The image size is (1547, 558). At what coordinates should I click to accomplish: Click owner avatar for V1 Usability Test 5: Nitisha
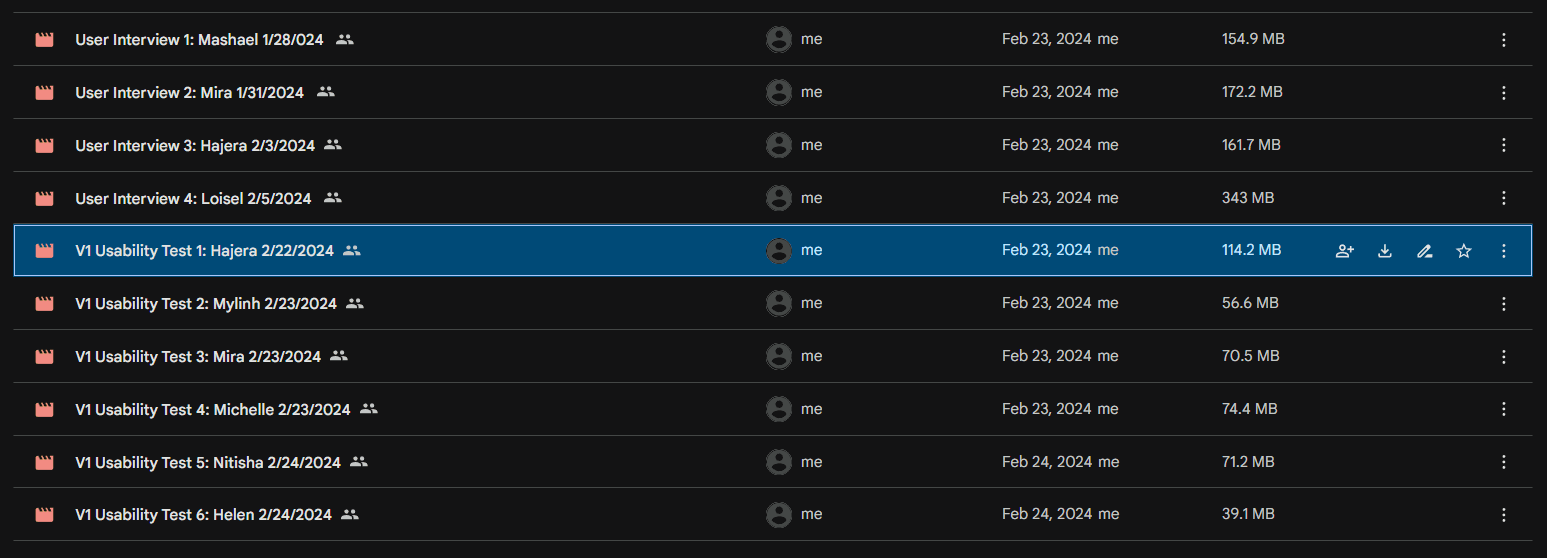779,462
